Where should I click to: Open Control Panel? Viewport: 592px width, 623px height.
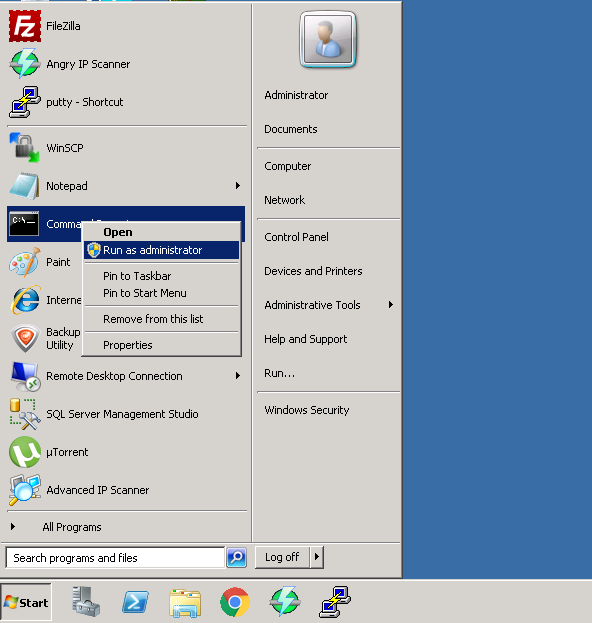pyautogui.click(x=296, y=237)
